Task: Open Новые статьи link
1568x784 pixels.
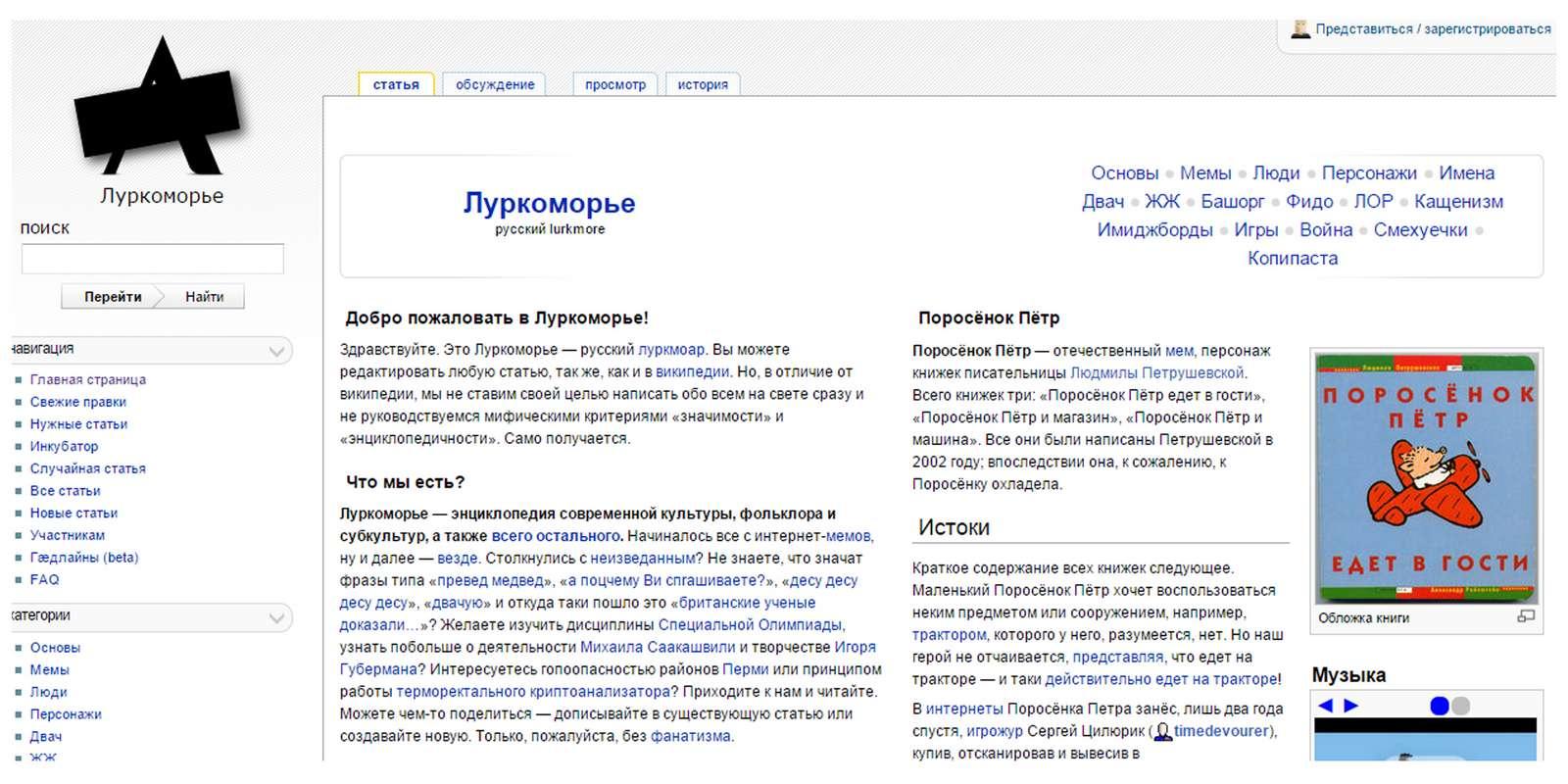Action: 73,513
